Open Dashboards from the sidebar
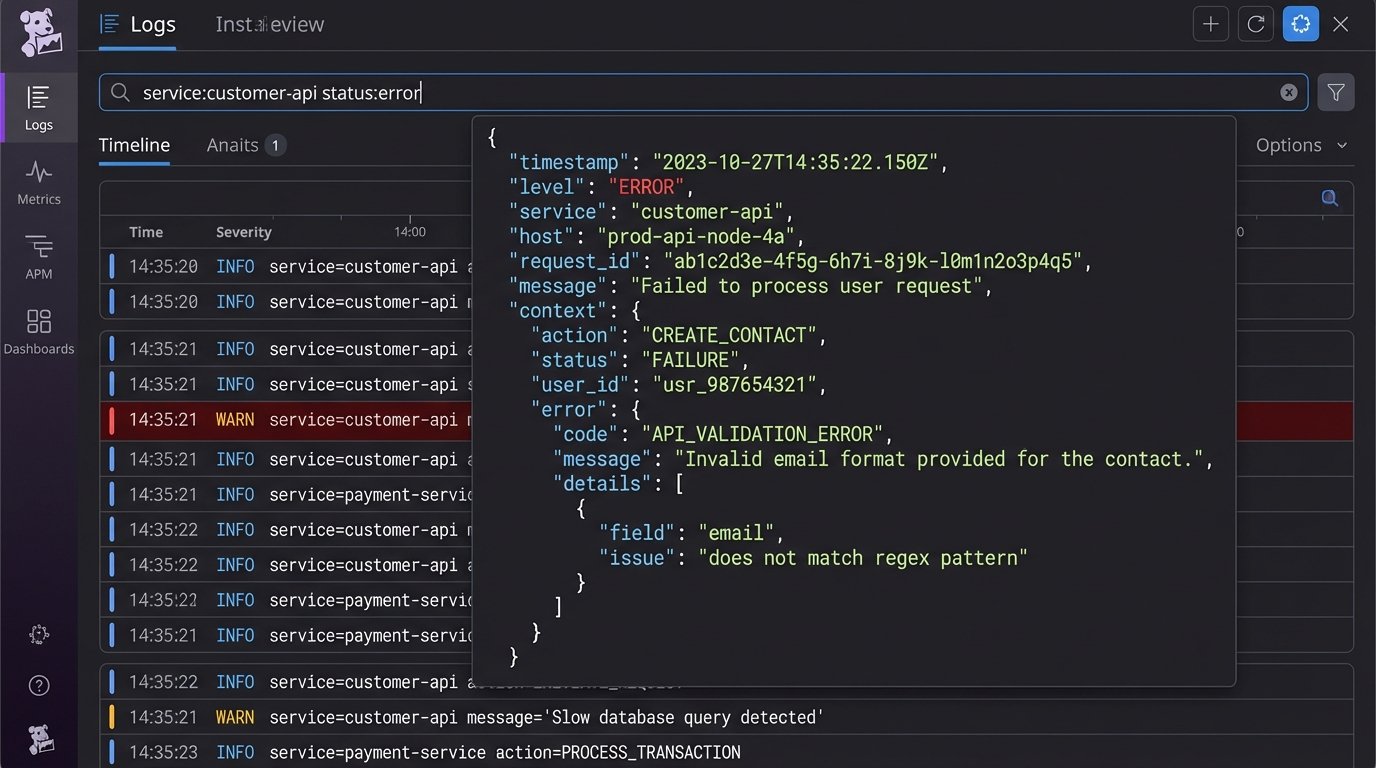This screenshot has height=768, width=1376. (x=39, y=331)
